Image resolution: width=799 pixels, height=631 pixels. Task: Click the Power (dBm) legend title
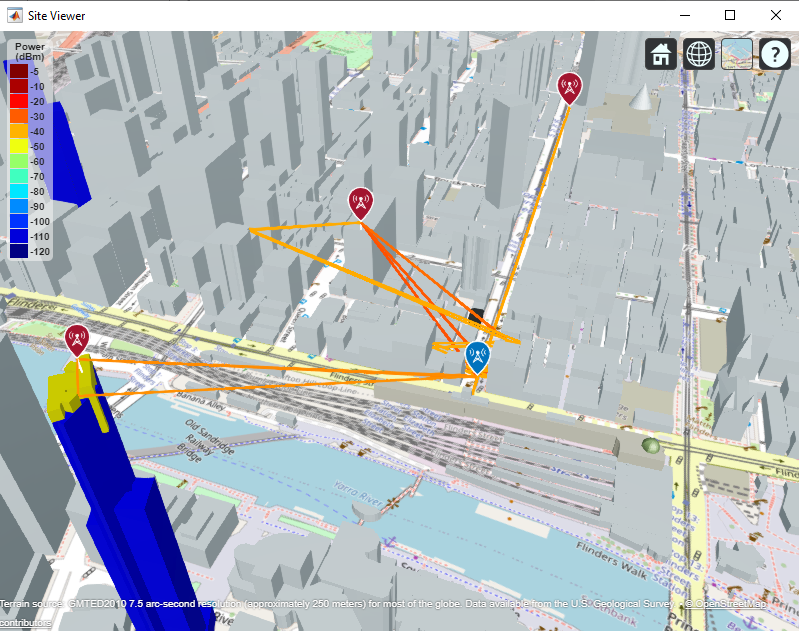click(x=30, y=51)
